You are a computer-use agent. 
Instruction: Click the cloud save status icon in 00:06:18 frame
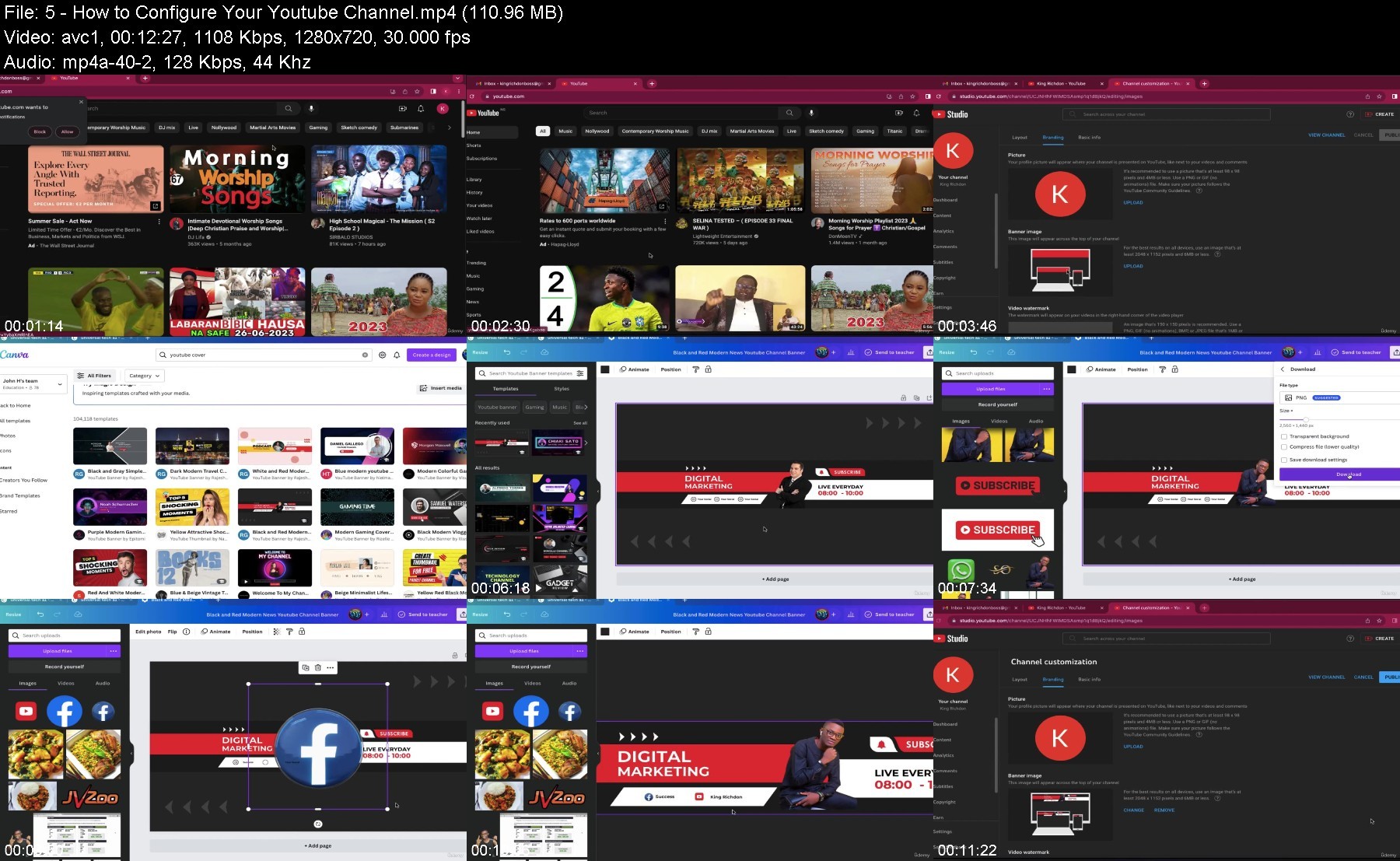pos(544,352)
